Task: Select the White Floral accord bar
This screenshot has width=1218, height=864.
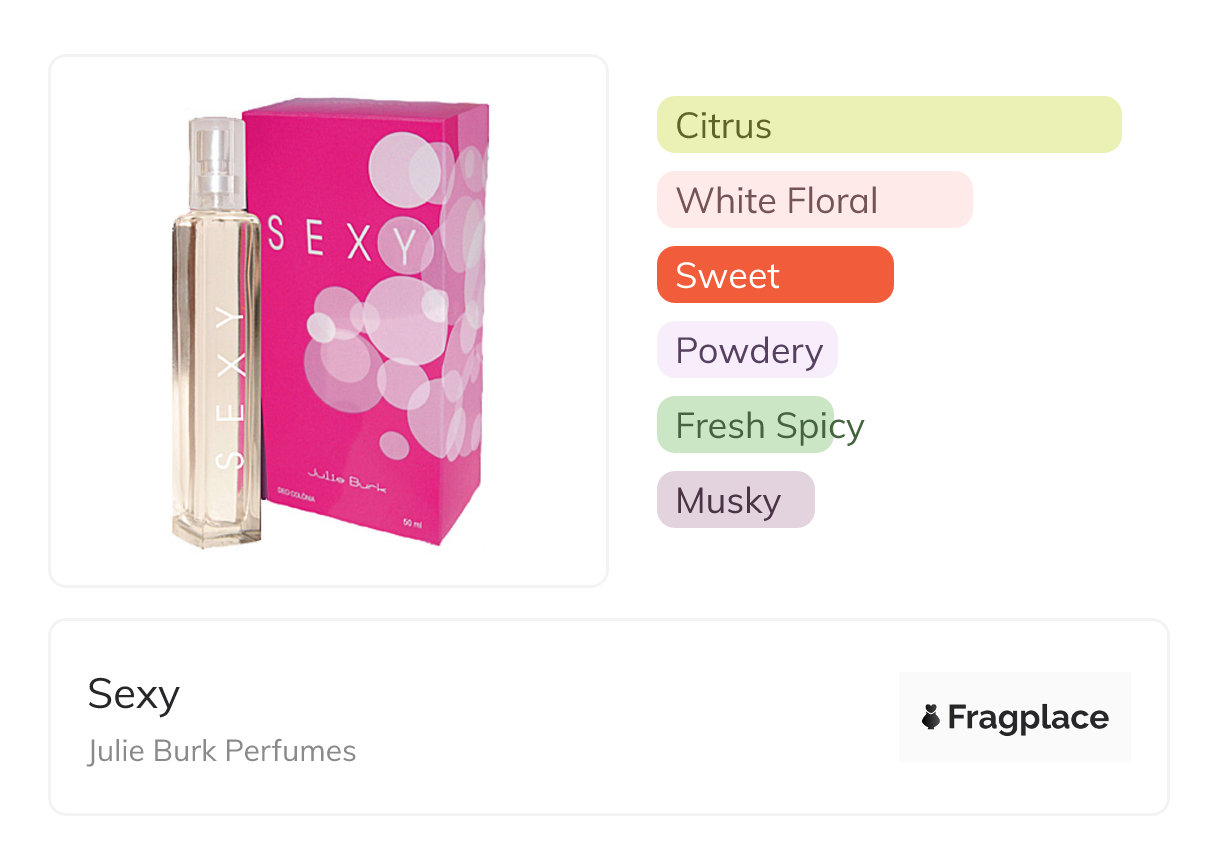Action: 814,200
